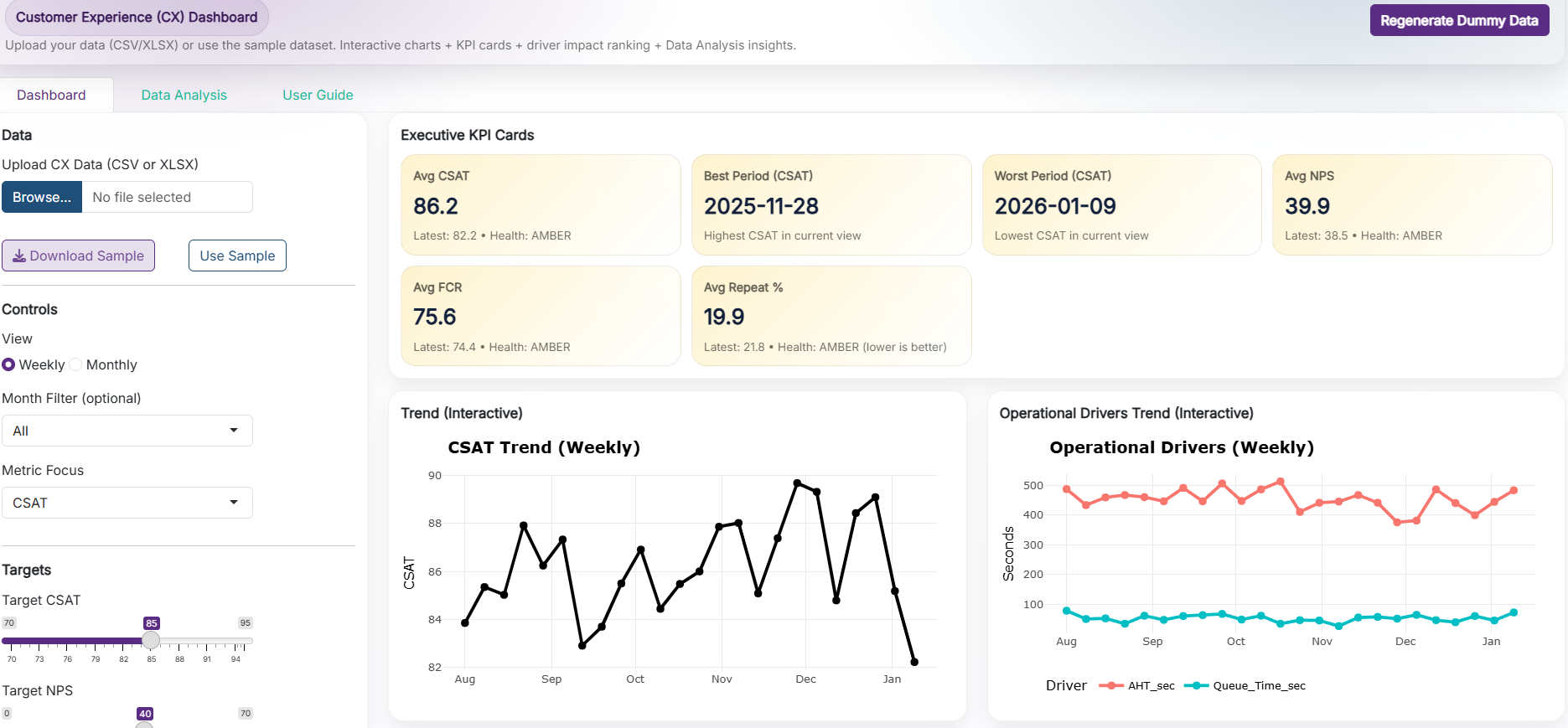Open the Month Filter dropdown showing All
Screen dimensions: 1568x728
click(x=127, y=431)
